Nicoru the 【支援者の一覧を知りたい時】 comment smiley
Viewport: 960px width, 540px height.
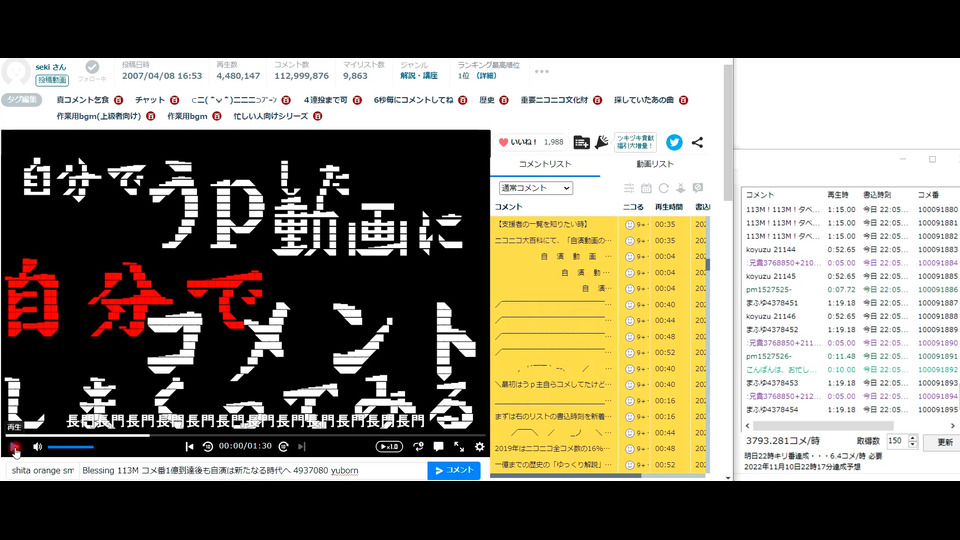[629, 225]
